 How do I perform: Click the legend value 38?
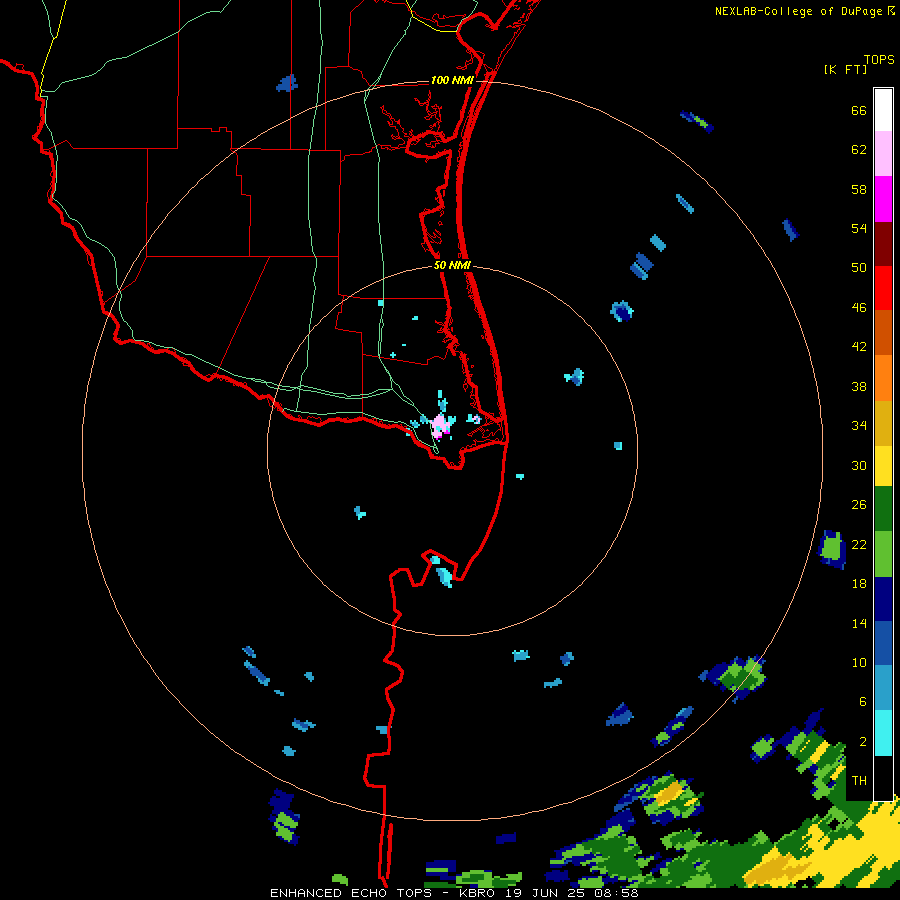point(859,386)
